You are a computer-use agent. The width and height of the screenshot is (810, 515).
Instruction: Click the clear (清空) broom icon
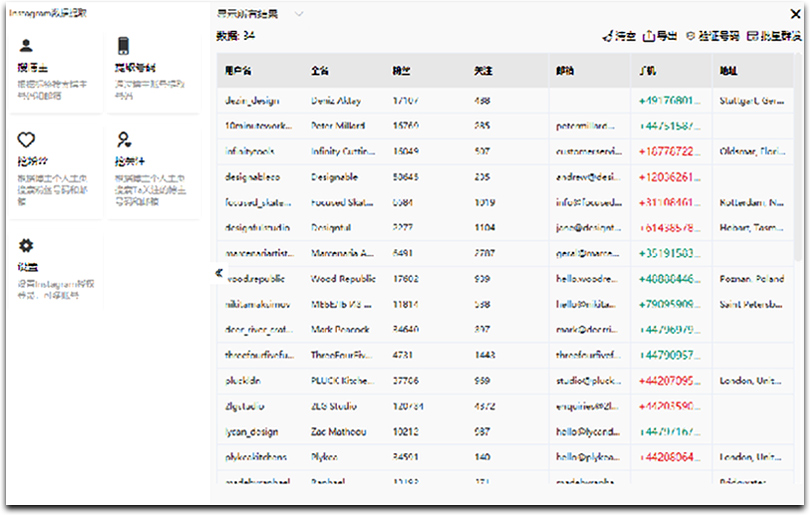[607, 36]
